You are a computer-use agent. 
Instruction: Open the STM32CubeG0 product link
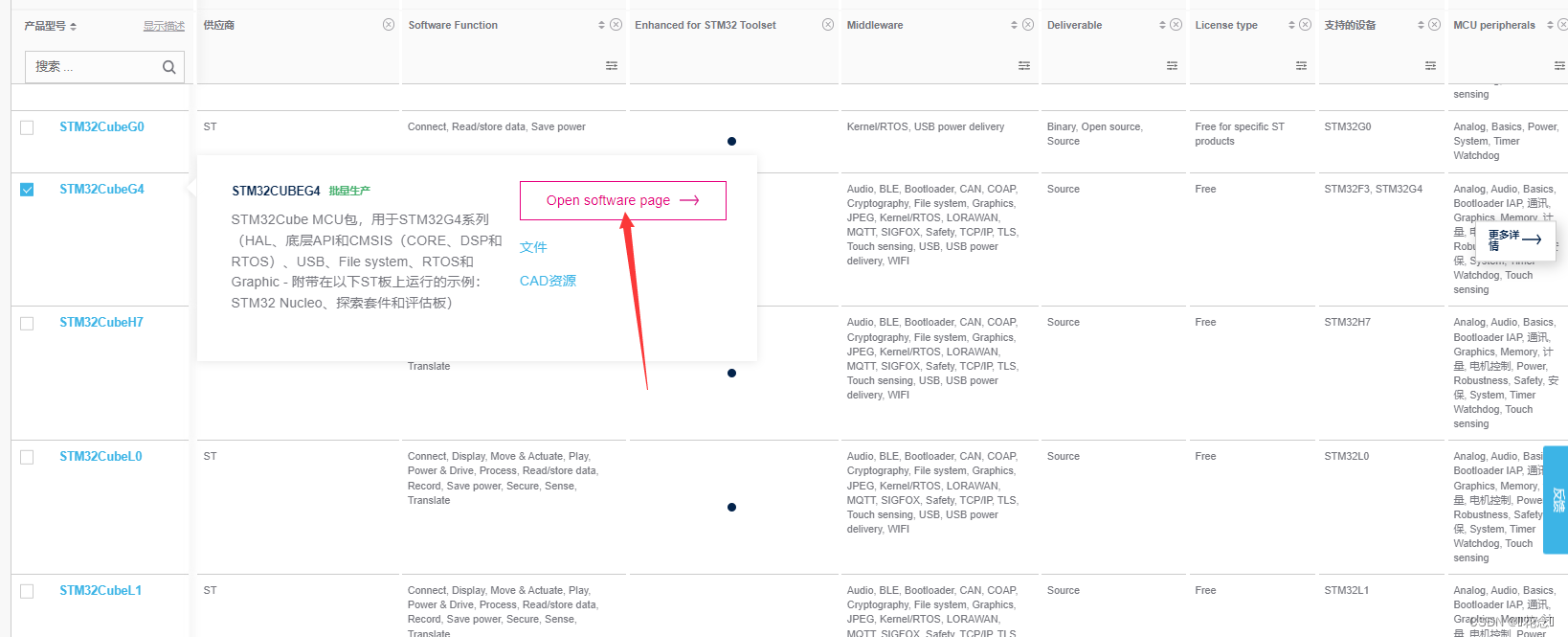coord(101,126)
